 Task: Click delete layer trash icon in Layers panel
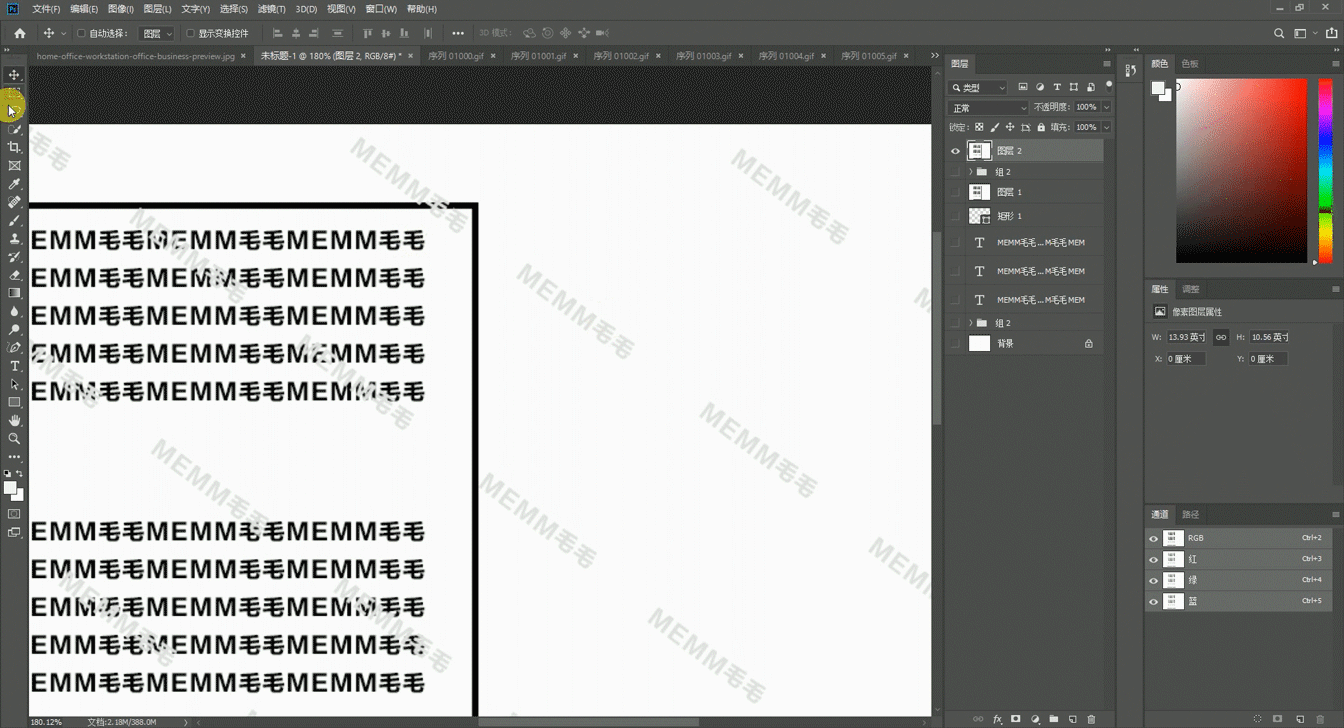tap(1091, 719)
